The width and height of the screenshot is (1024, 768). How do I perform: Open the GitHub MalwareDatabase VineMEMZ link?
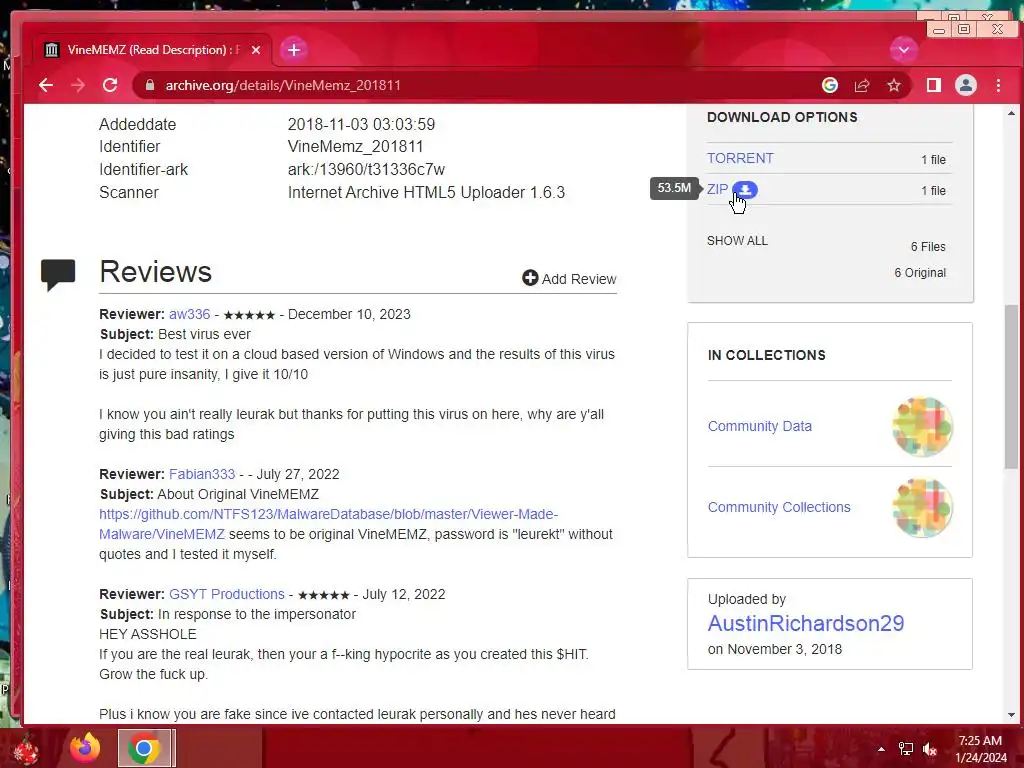[328, 524]
